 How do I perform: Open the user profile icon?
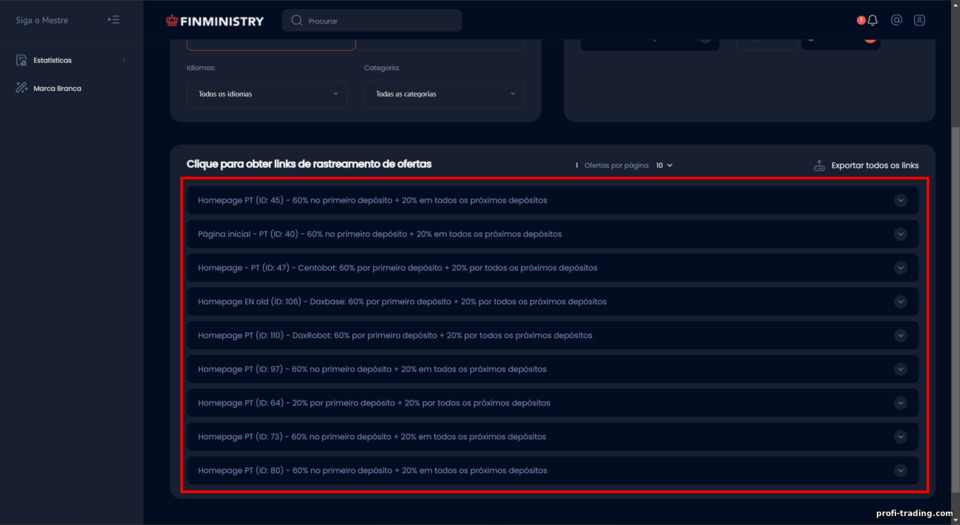919,20
